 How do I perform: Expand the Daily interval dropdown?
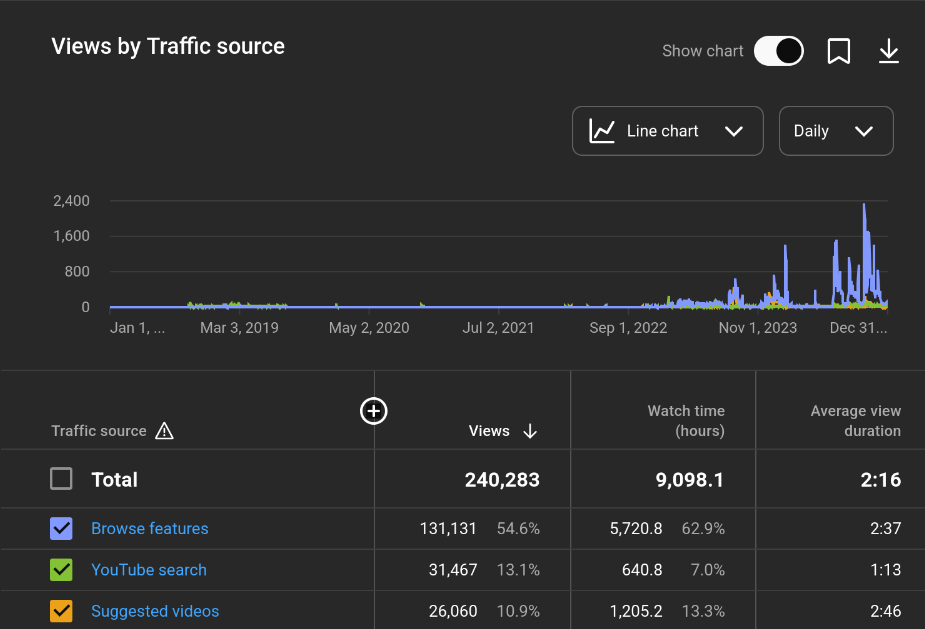(x=835, y=131)
